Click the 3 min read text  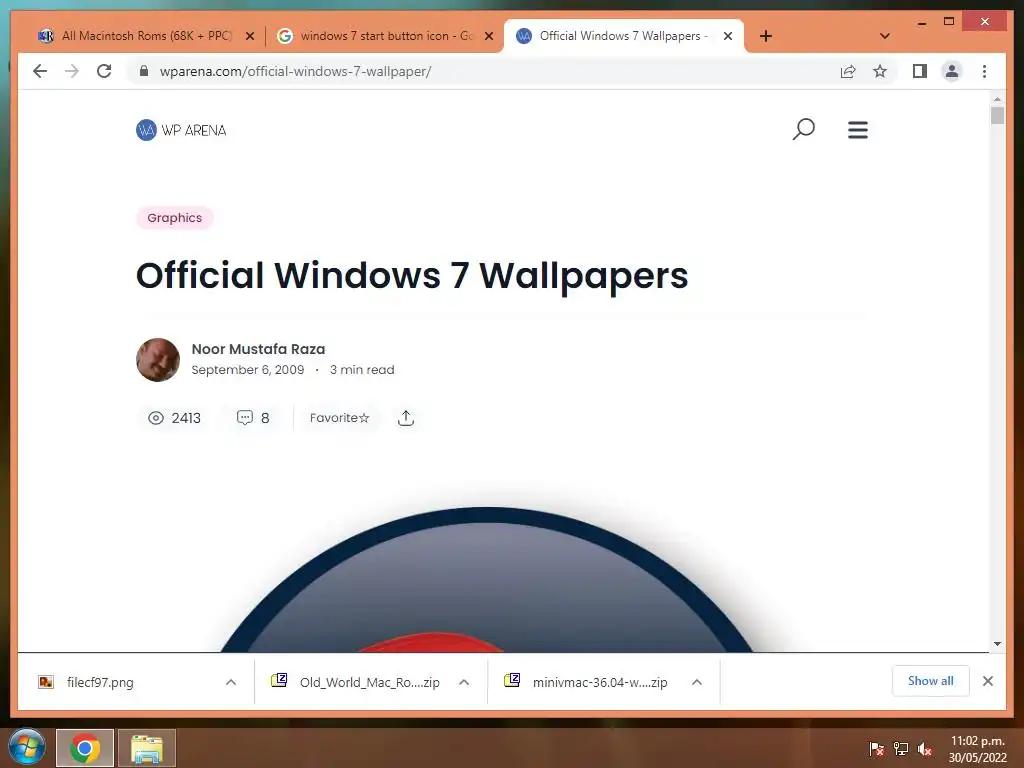(362, 370)
